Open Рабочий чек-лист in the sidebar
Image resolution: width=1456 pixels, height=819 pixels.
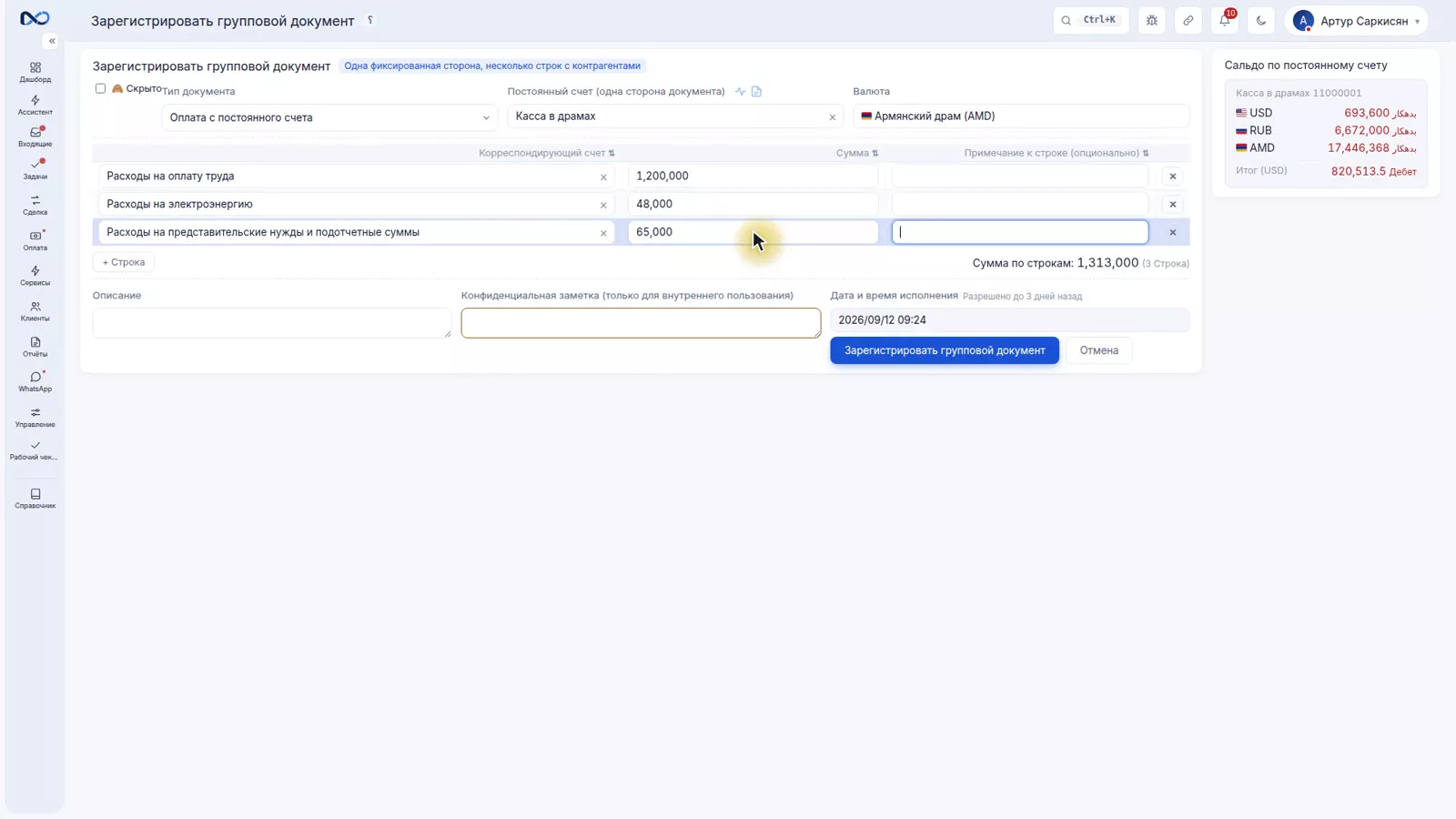pos(35,450)
